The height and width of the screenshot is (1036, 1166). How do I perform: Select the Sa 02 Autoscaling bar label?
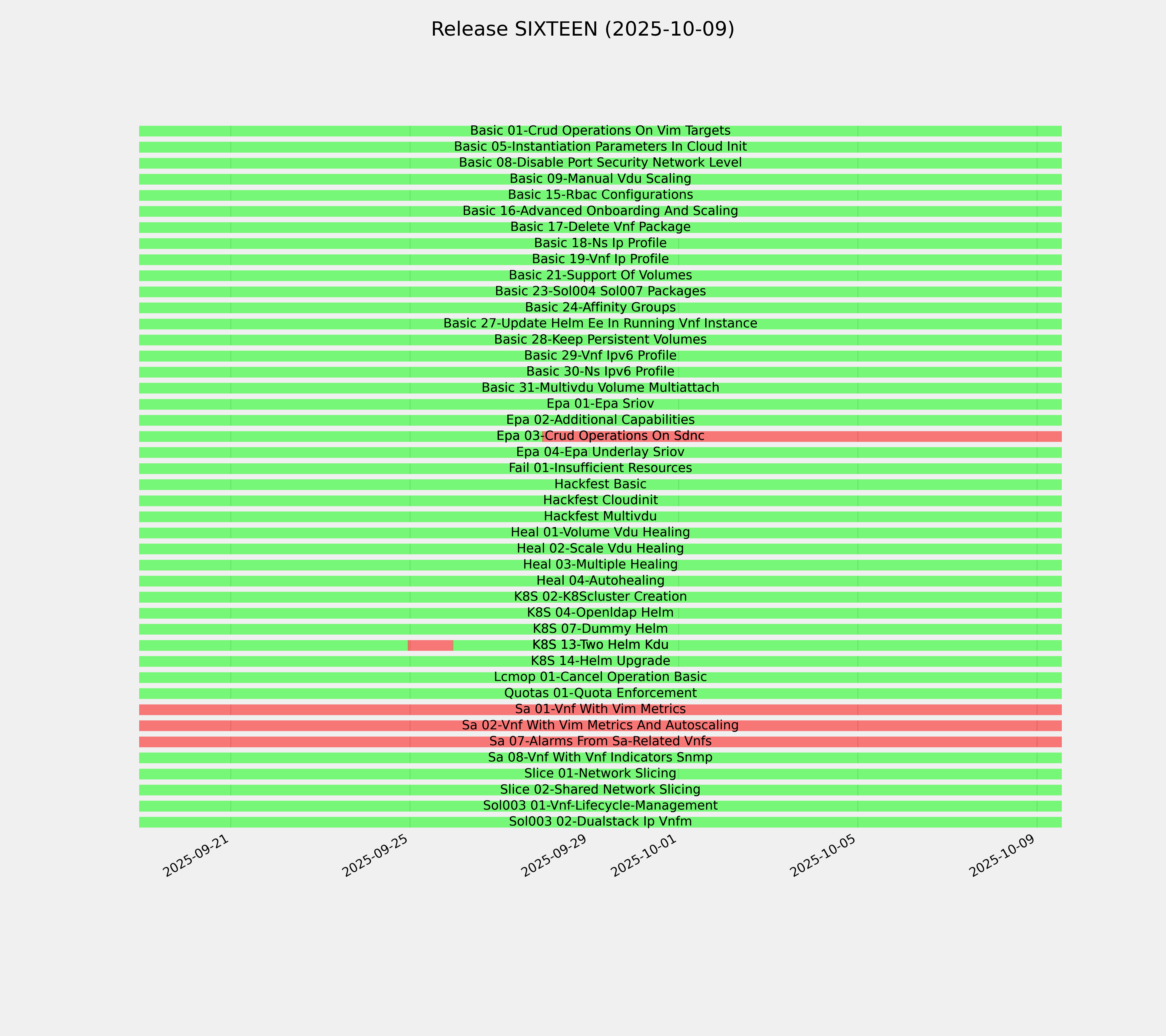click(x=600, y=725)
